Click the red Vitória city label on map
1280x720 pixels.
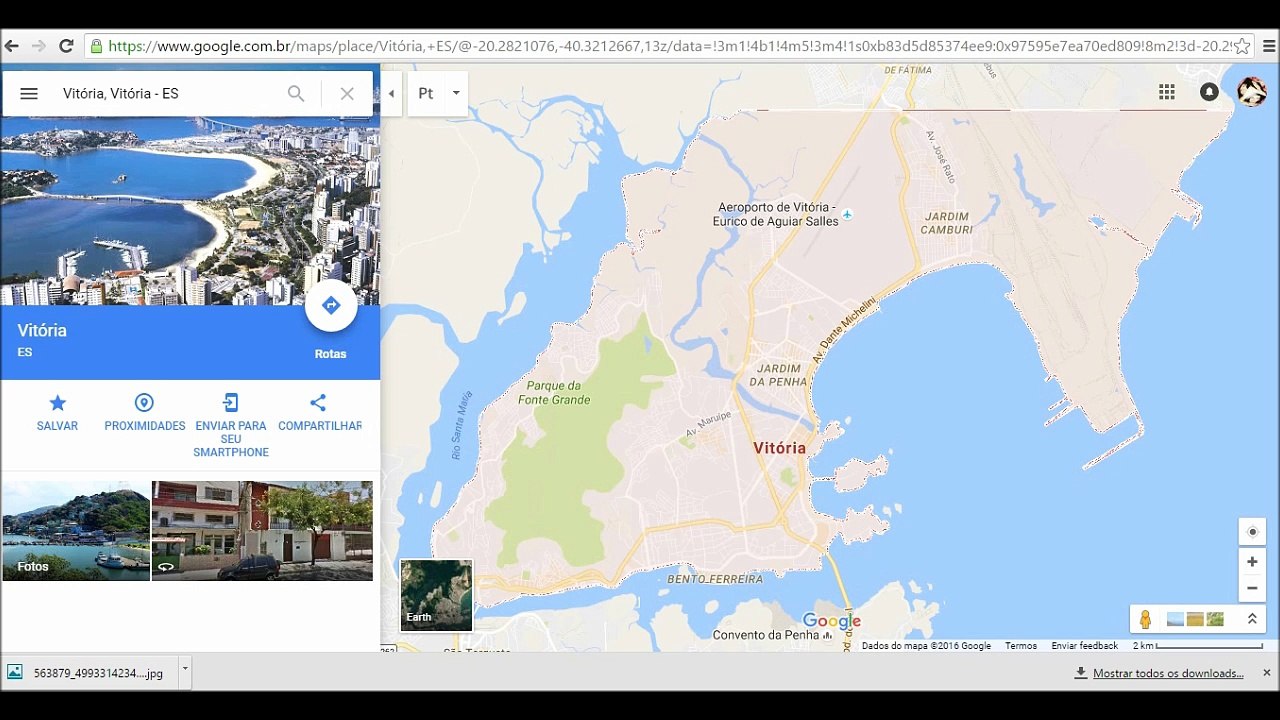780,448
